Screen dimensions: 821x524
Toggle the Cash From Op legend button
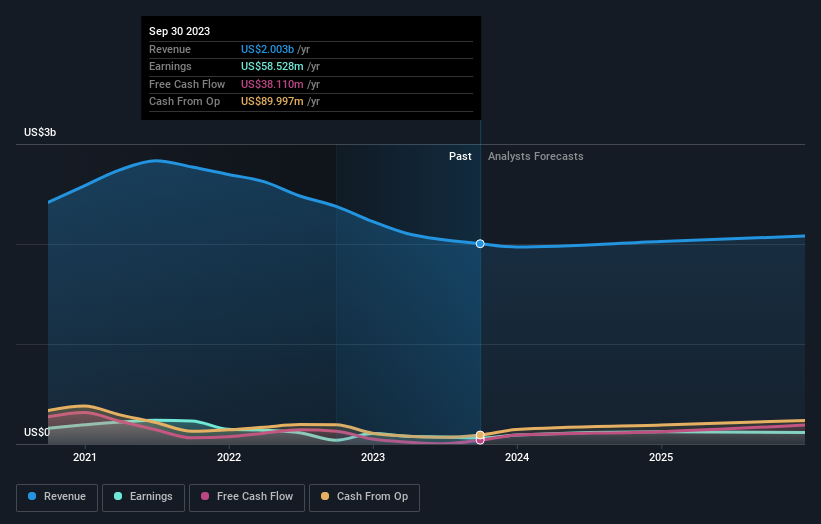pyautogui.click(x=364, y=497)
